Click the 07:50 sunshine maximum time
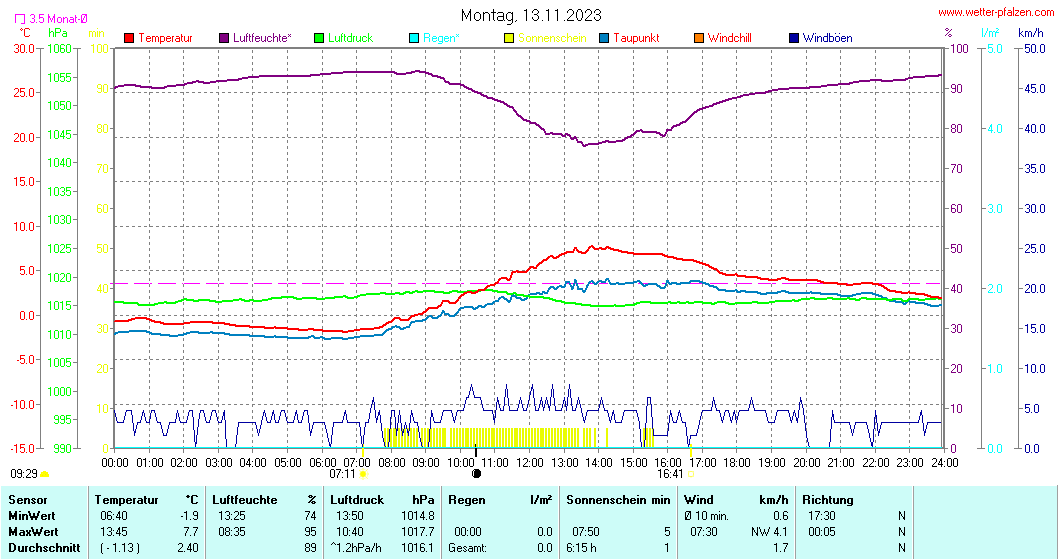This screenshot has width=1058, height=559. pos(586,532)
